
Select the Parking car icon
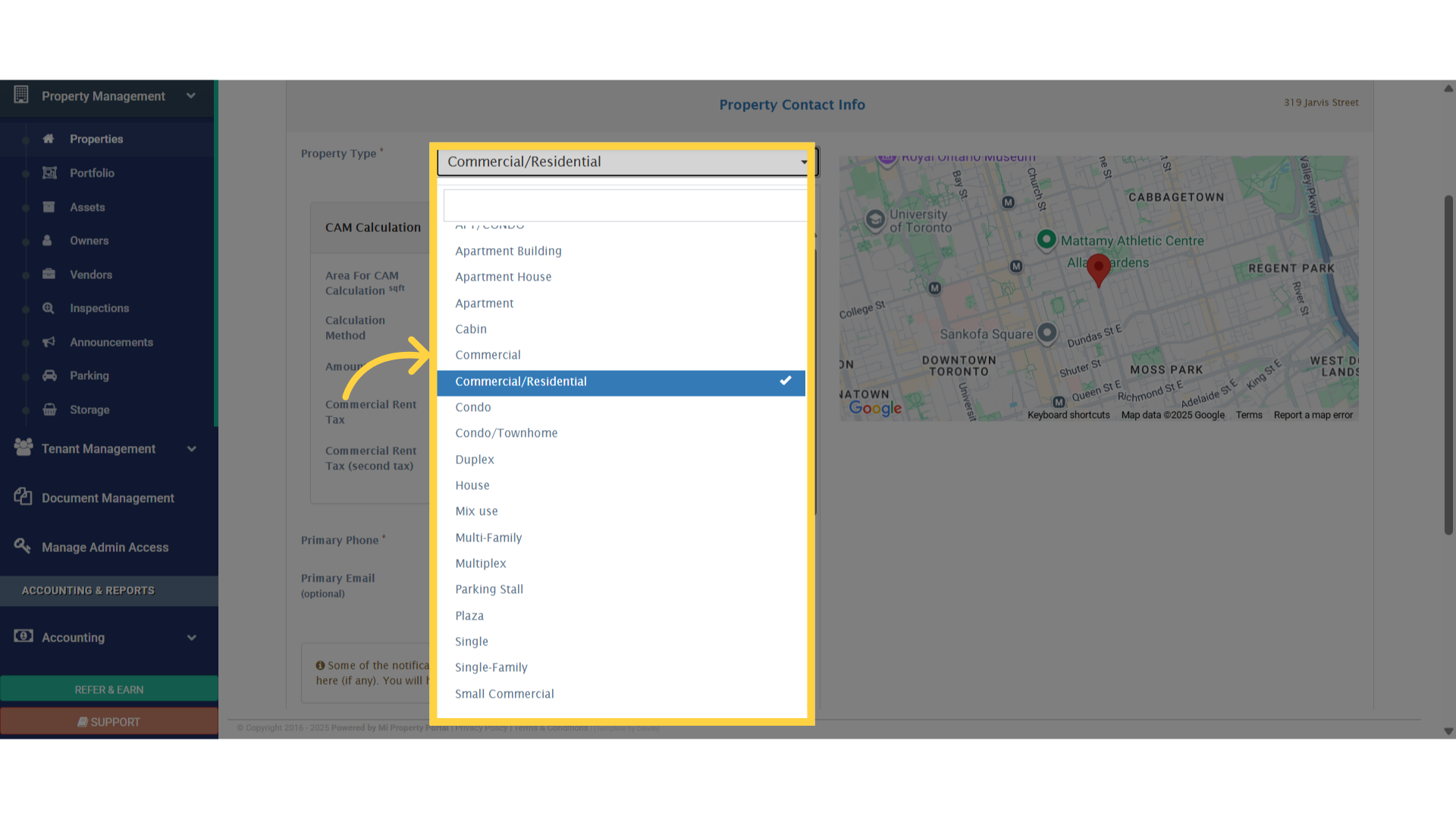pyautogui.click(x=49, y=375)
